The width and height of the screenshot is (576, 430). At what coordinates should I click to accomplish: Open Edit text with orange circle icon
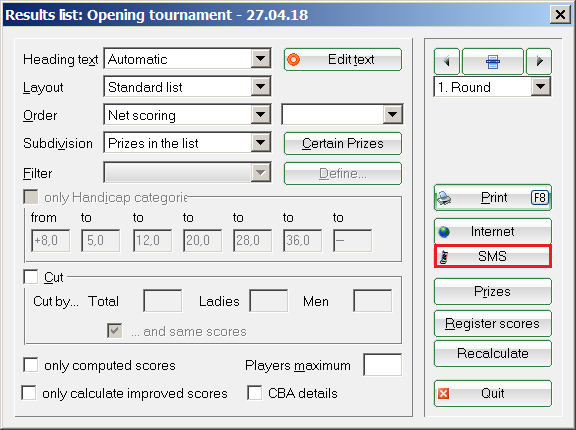pos(343,59)
